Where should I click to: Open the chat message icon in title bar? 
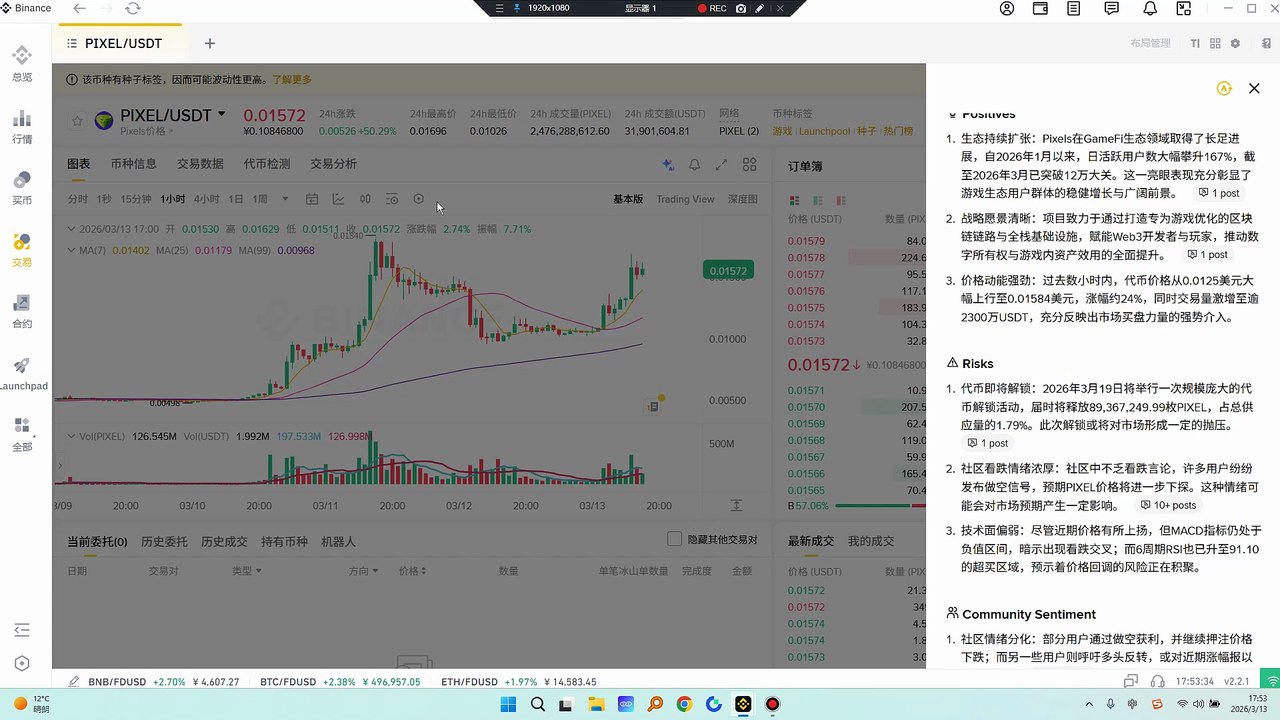point(1112,8)
